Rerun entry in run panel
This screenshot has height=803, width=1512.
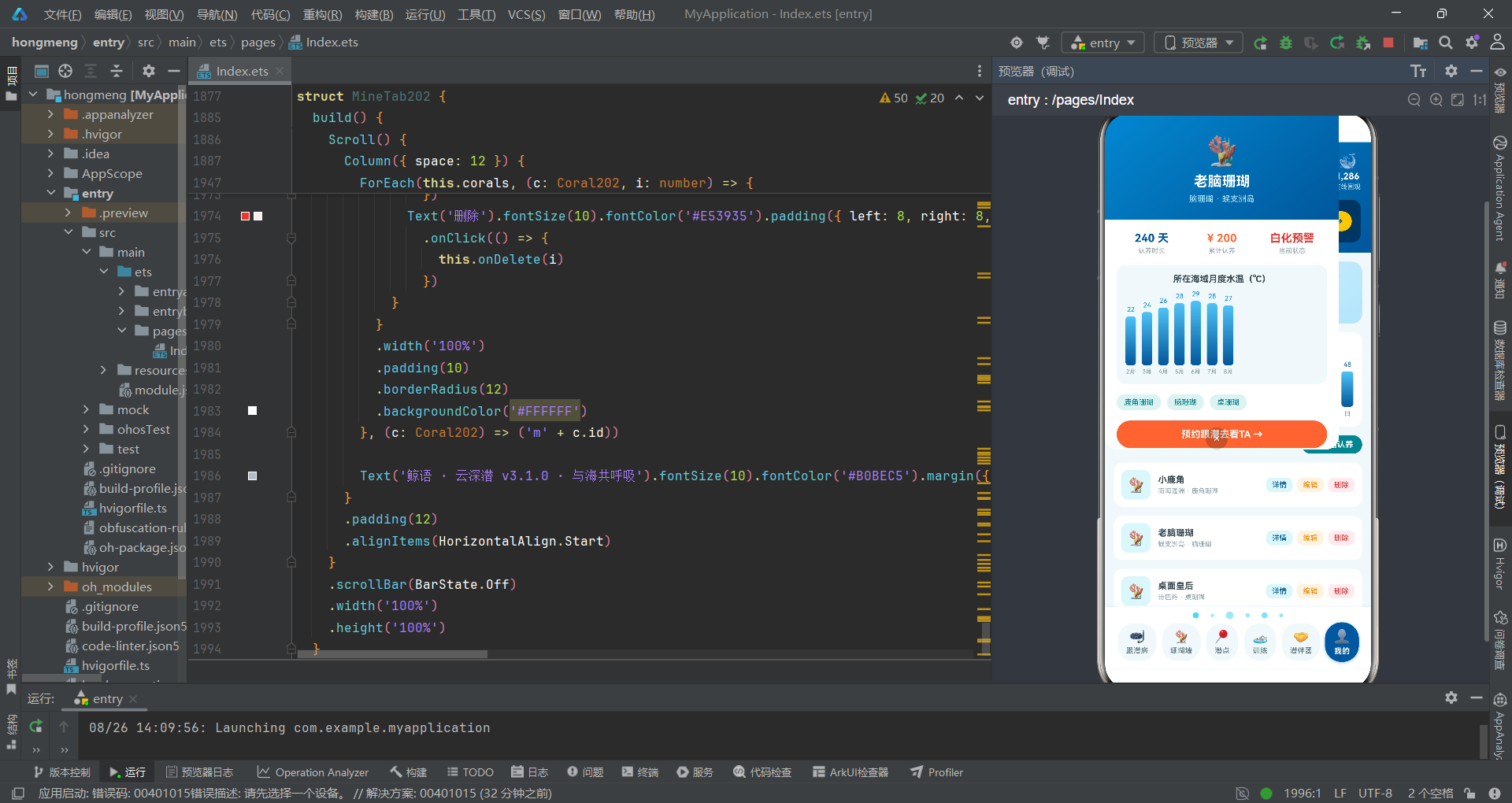click(35, 727)
